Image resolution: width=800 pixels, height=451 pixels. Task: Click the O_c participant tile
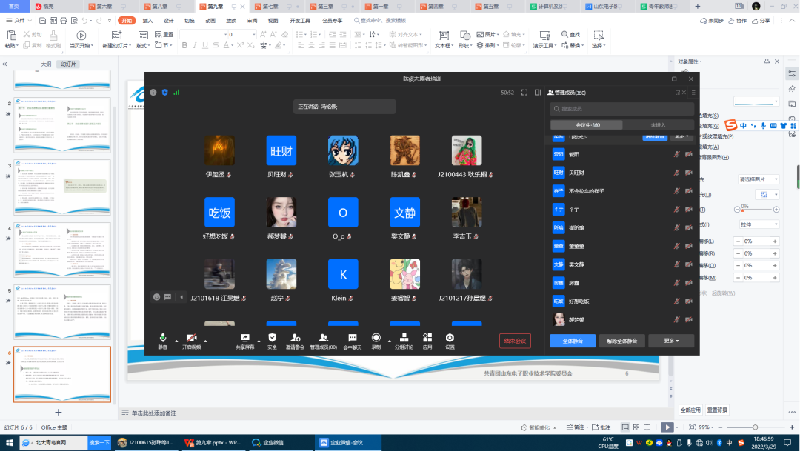343,213
